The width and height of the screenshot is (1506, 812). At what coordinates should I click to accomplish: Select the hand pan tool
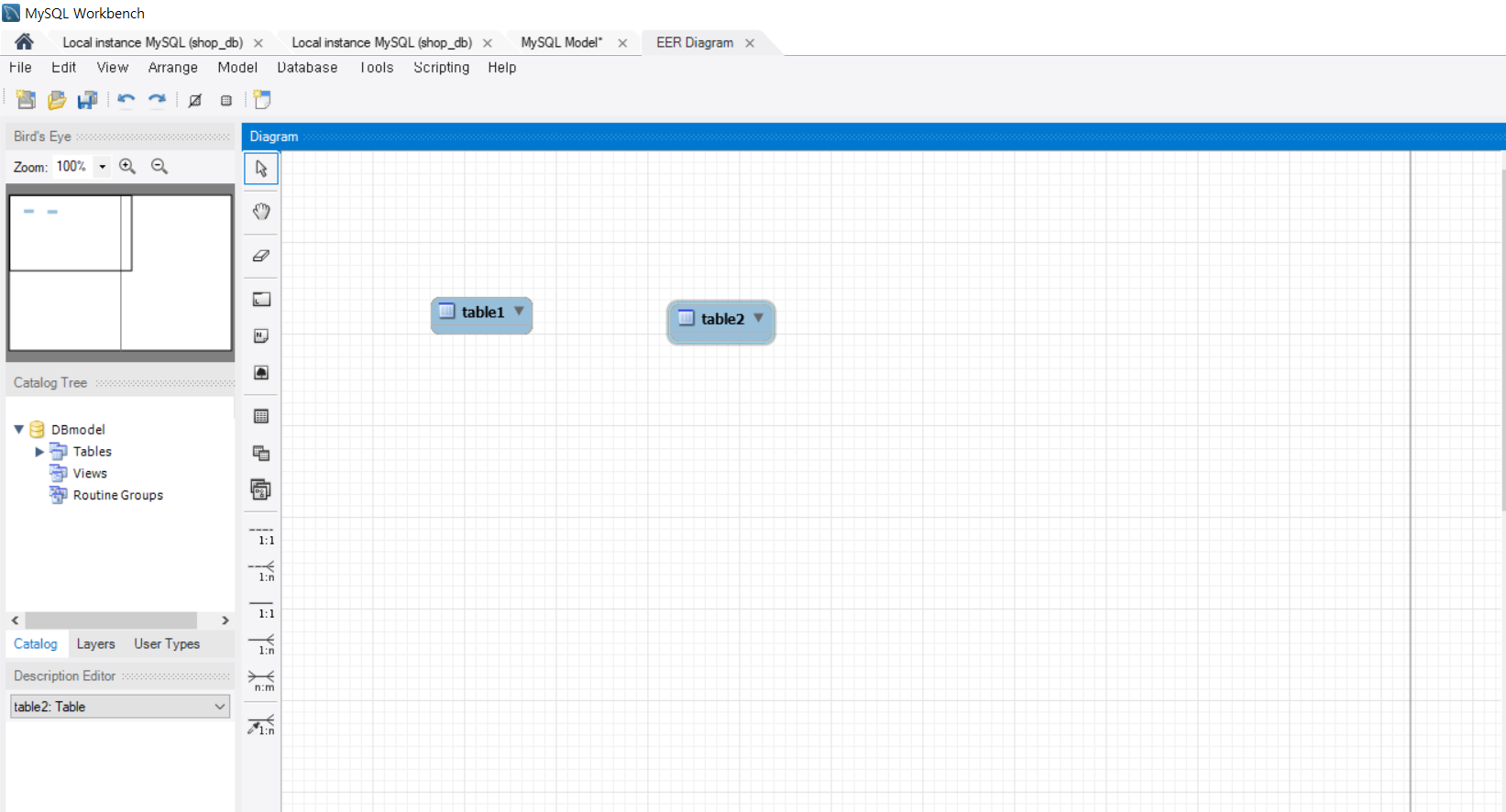[261, 212]
